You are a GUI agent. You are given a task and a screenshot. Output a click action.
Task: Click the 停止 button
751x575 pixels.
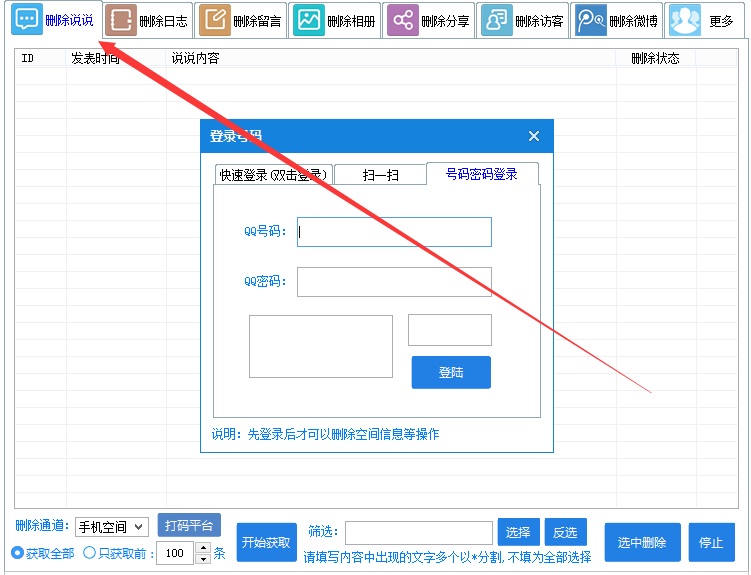(712, 542)
